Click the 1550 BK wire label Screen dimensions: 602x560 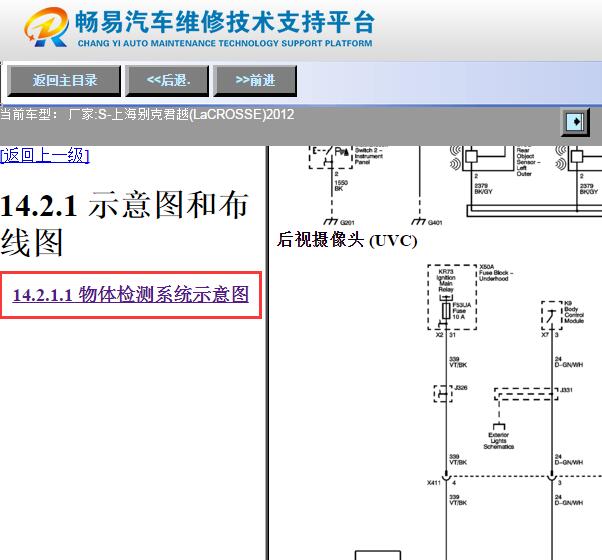(x=341, y=185)
